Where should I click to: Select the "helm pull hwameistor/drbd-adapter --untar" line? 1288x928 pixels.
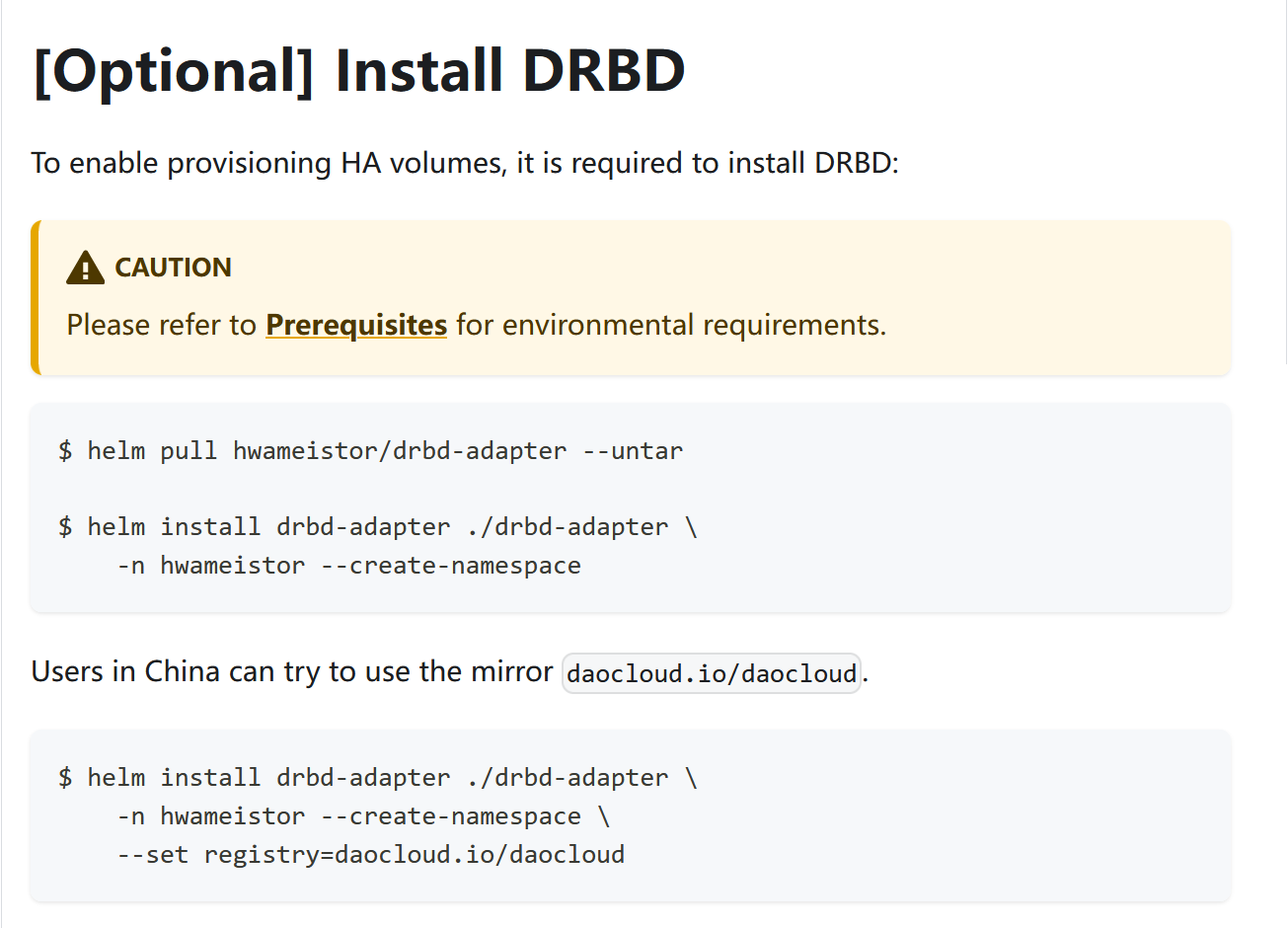click(370, 451)
